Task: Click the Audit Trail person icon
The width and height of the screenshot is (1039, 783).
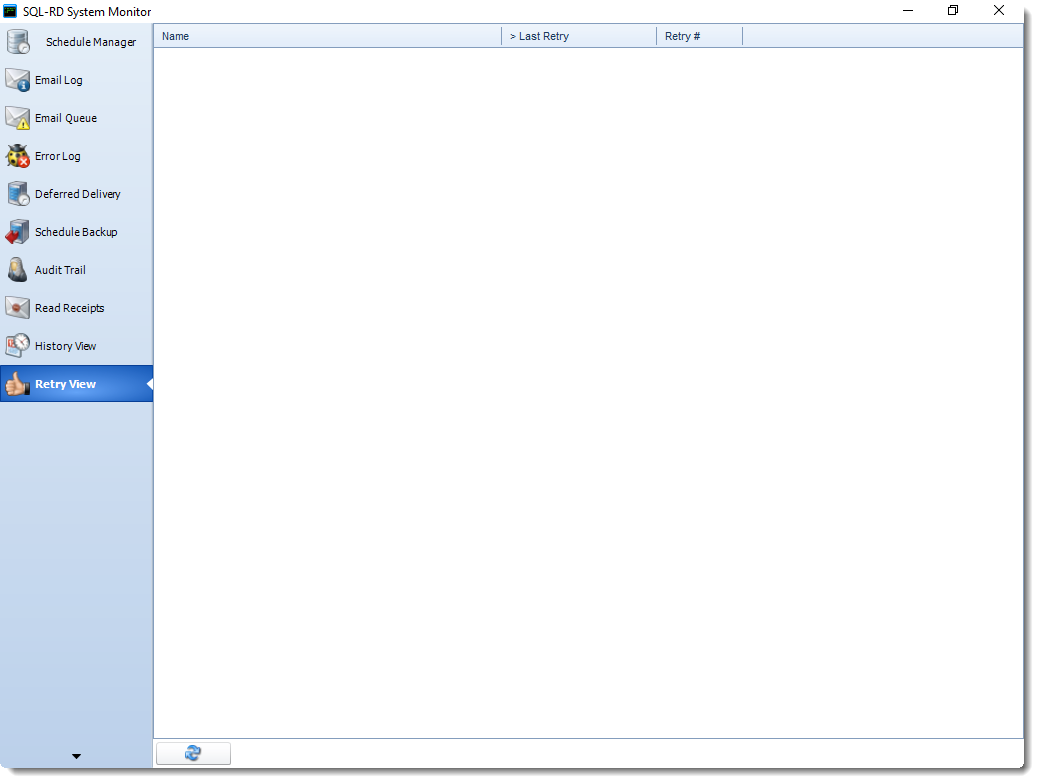Action: (x=18, y=270)
